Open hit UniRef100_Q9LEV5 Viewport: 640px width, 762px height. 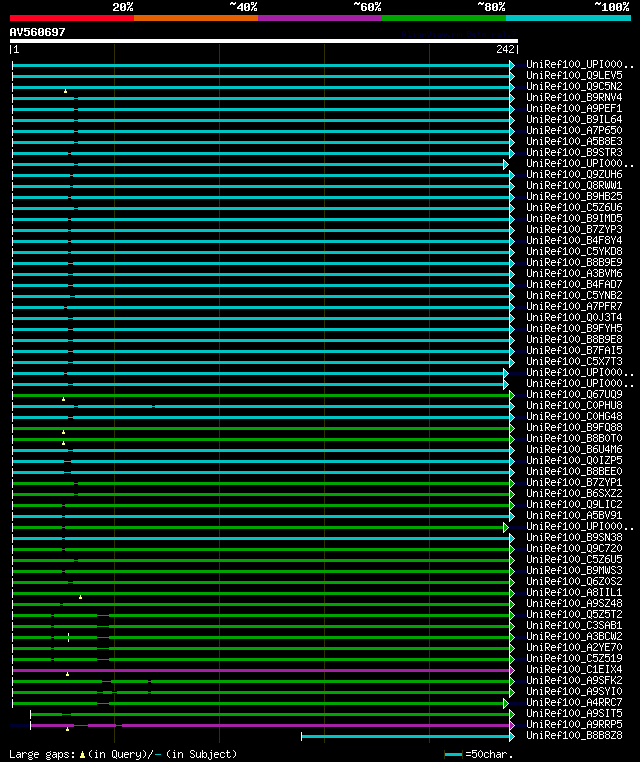[574, 75]
